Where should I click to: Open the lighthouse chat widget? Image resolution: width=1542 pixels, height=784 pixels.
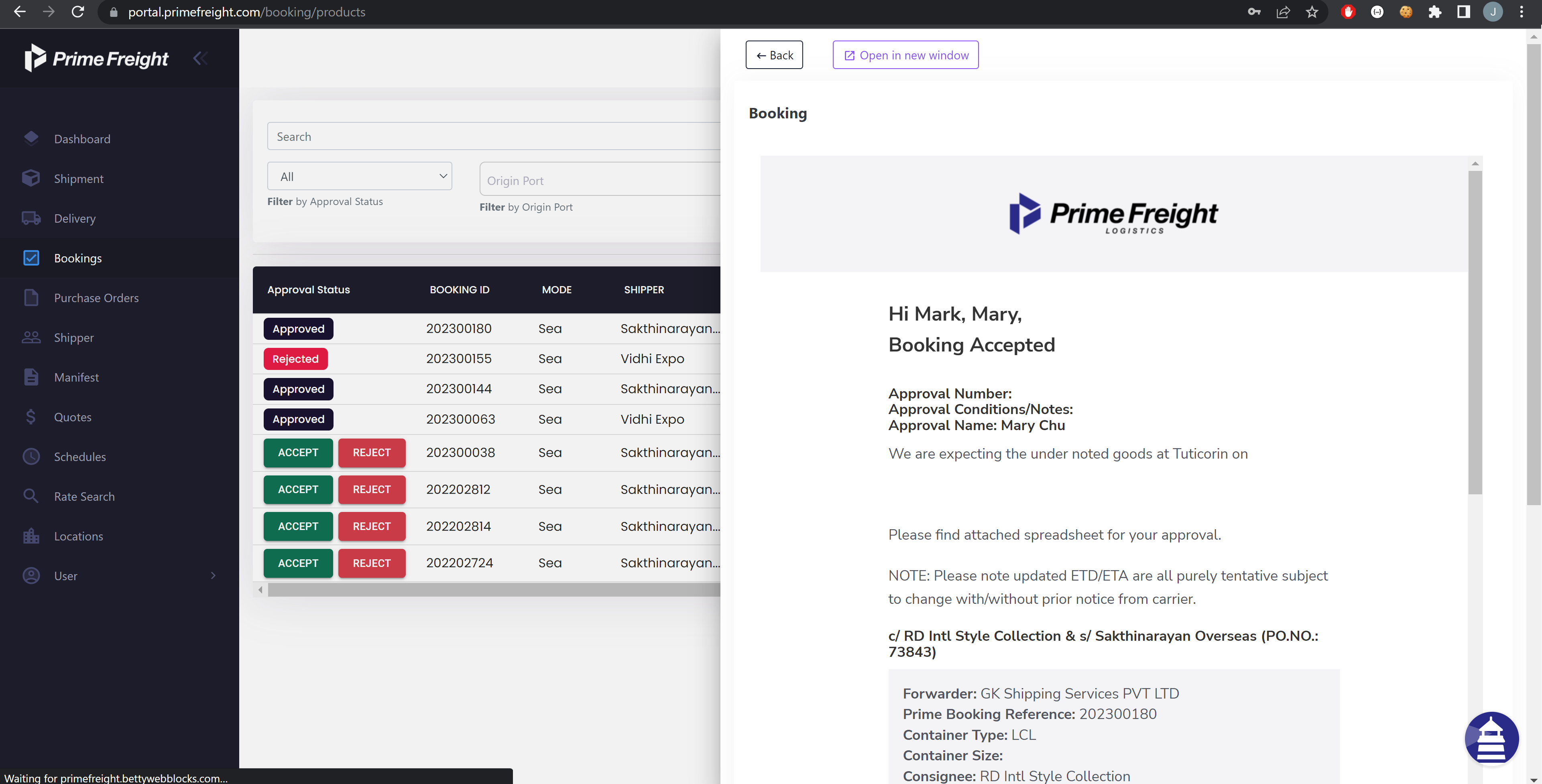(x=1491, y=739)
